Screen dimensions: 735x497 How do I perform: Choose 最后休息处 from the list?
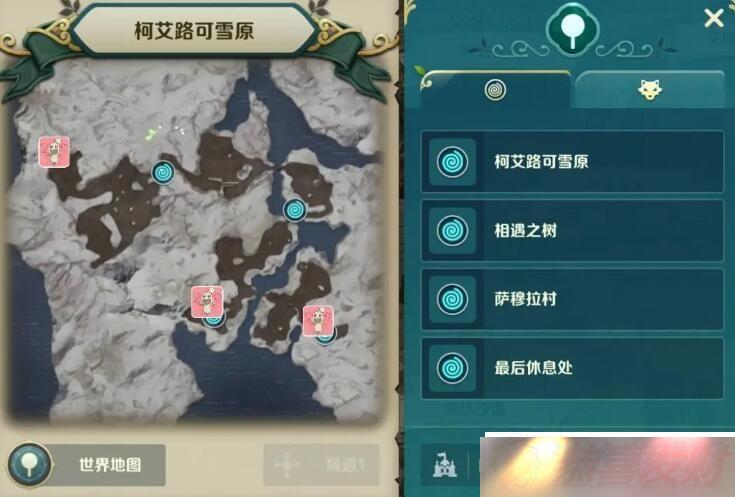coord(572,368)
